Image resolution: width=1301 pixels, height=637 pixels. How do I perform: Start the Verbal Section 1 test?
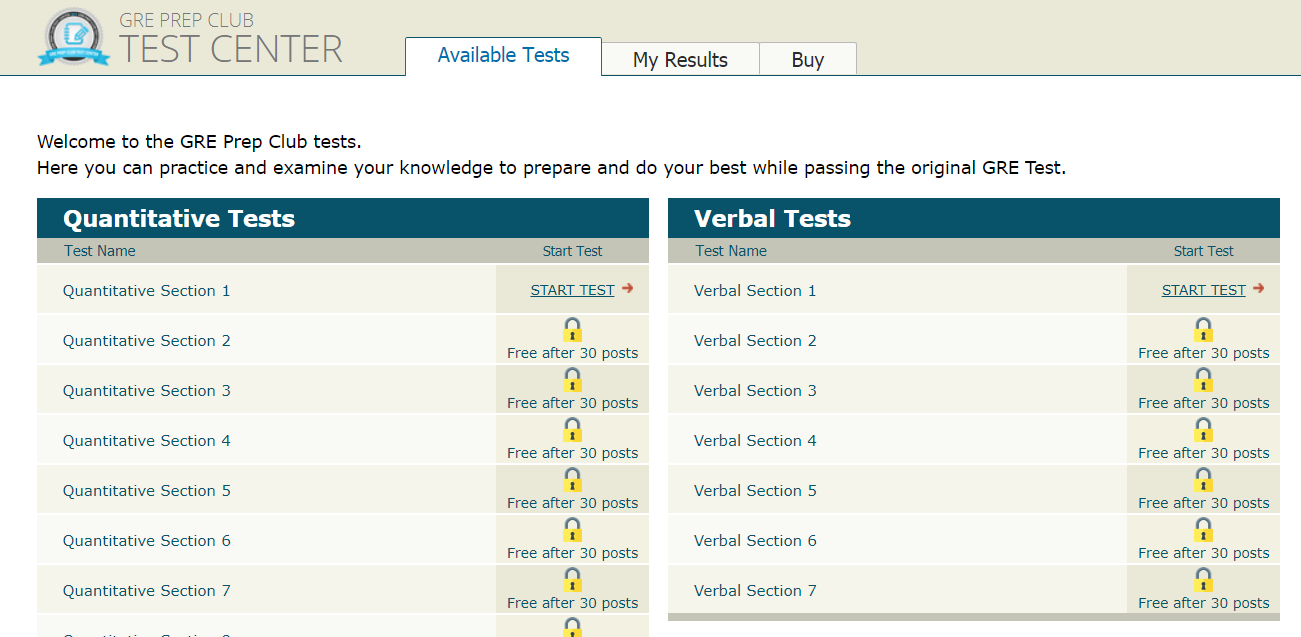point(1203,290)
